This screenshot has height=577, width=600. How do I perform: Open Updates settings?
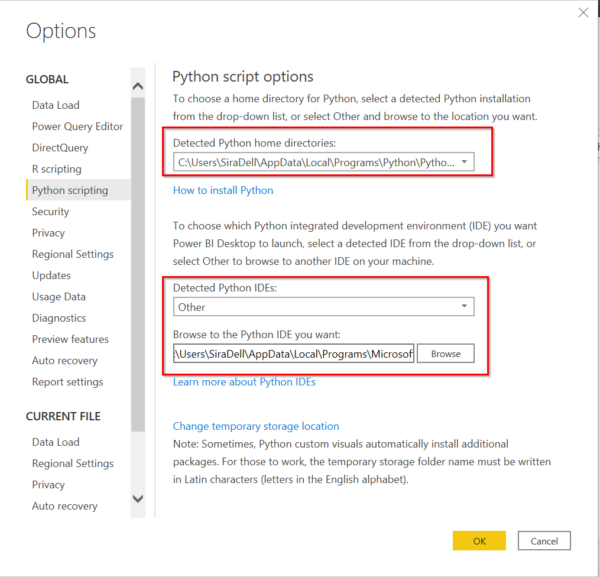point(51,275)
